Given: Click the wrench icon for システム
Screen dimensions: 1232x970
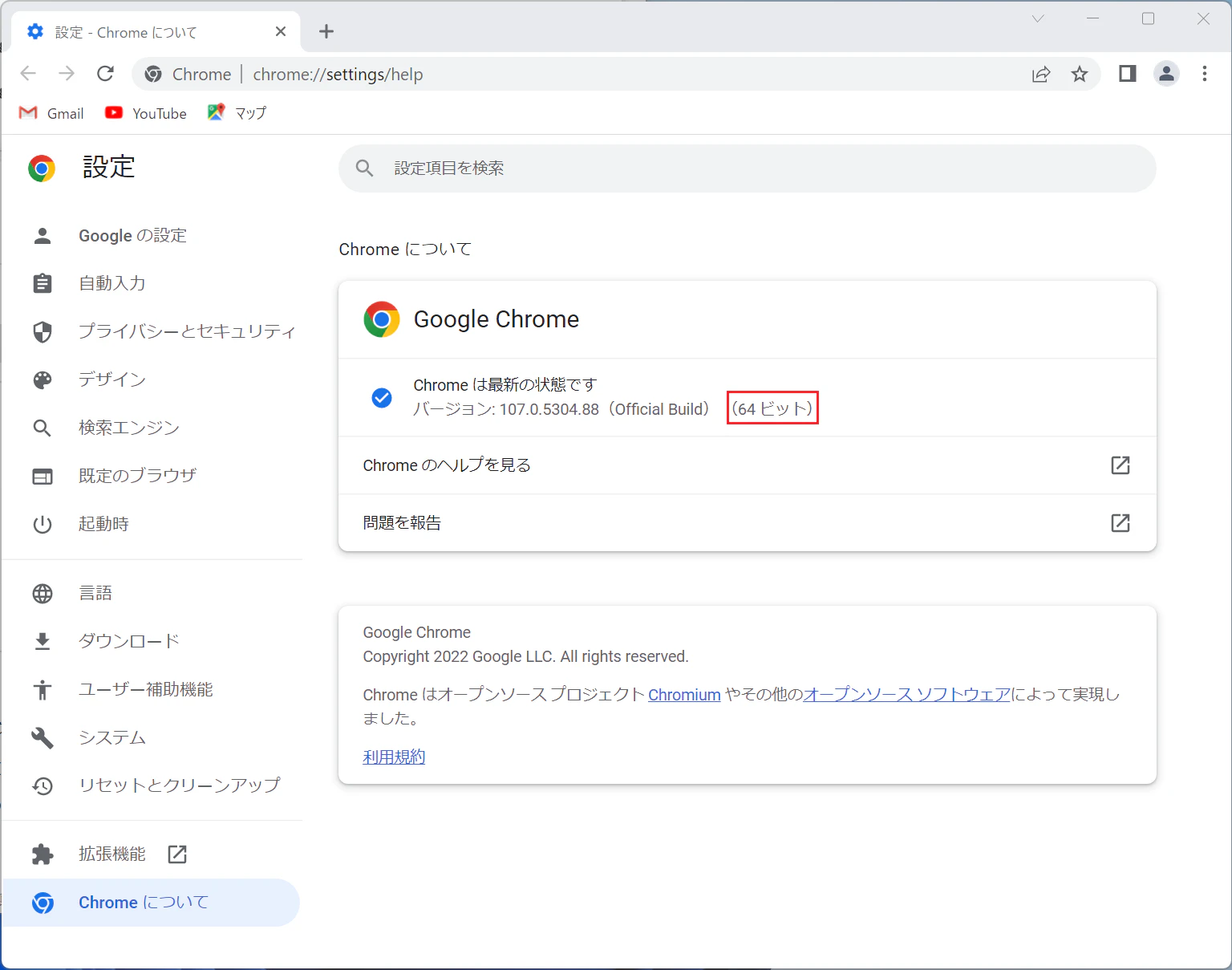Looking at the screenshot, I should tap(43, 737).
